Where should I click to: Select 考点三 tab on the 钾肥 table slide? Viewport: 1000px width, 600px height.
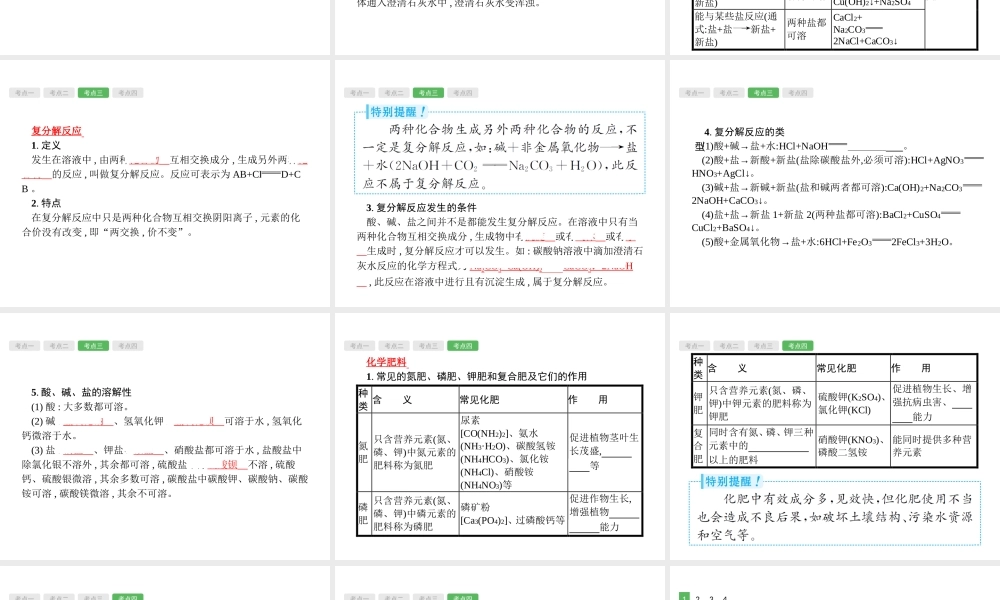click(763, 346)
